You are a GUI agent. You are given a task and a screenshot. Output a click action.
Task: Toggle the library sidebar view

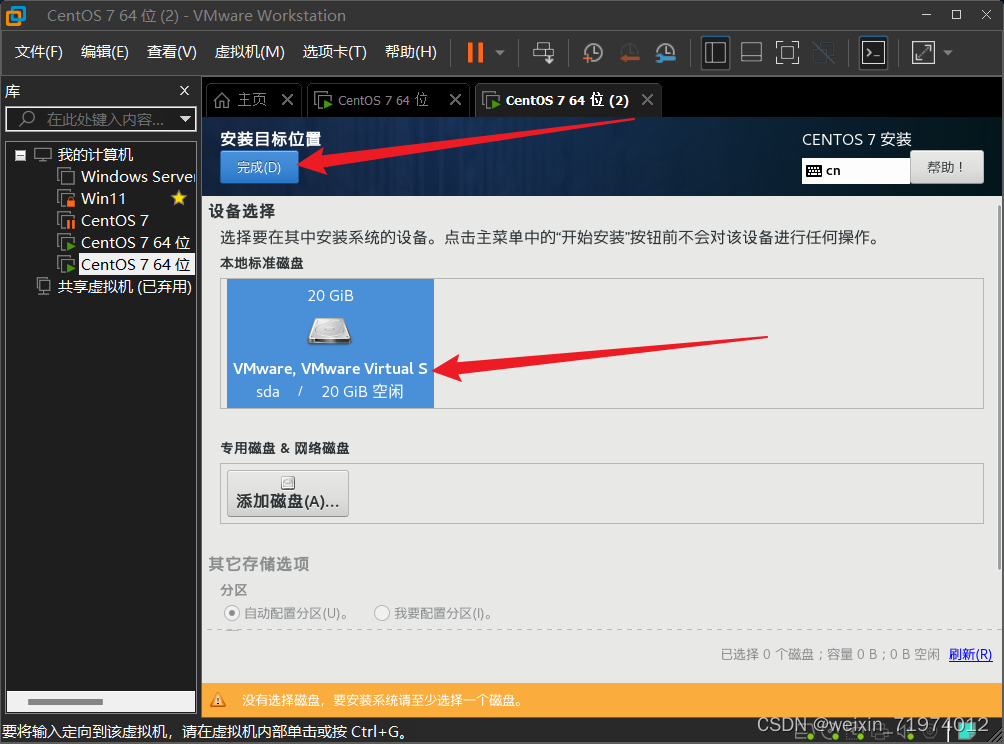pos(715,53)
